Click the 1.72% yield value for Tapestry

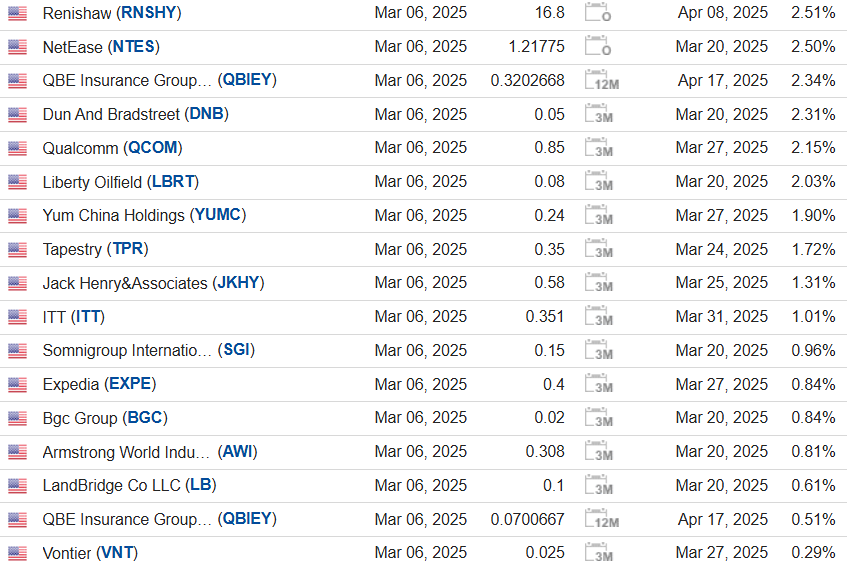click(812, 249)
